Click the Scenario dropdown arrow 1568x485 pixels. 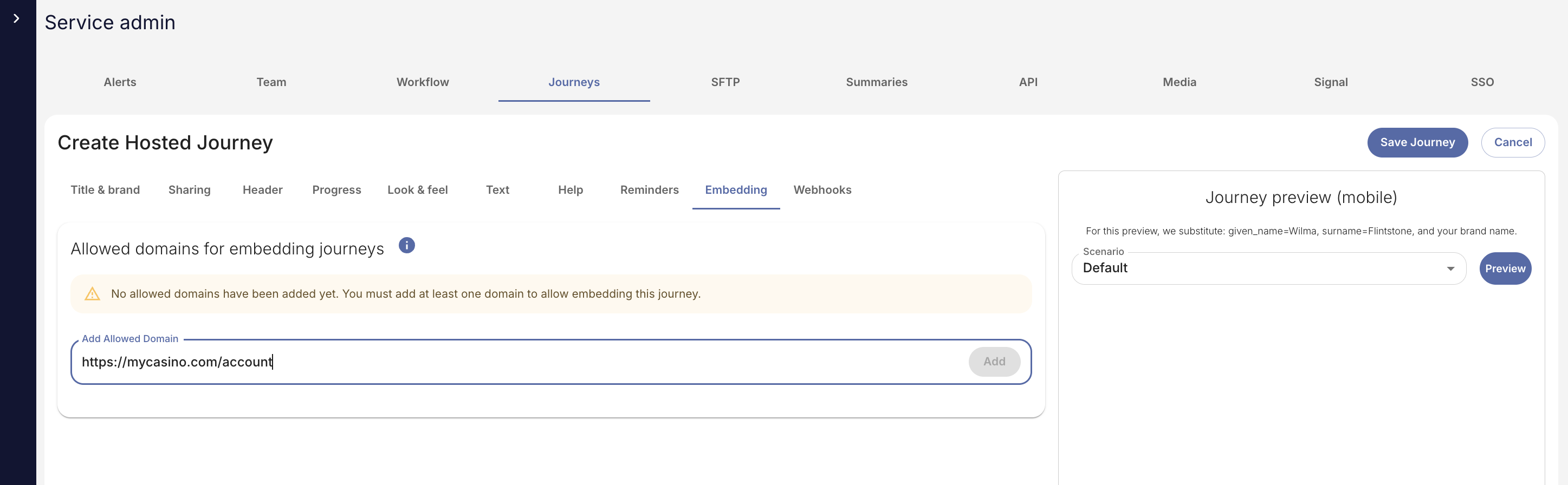click(1450, 268)
